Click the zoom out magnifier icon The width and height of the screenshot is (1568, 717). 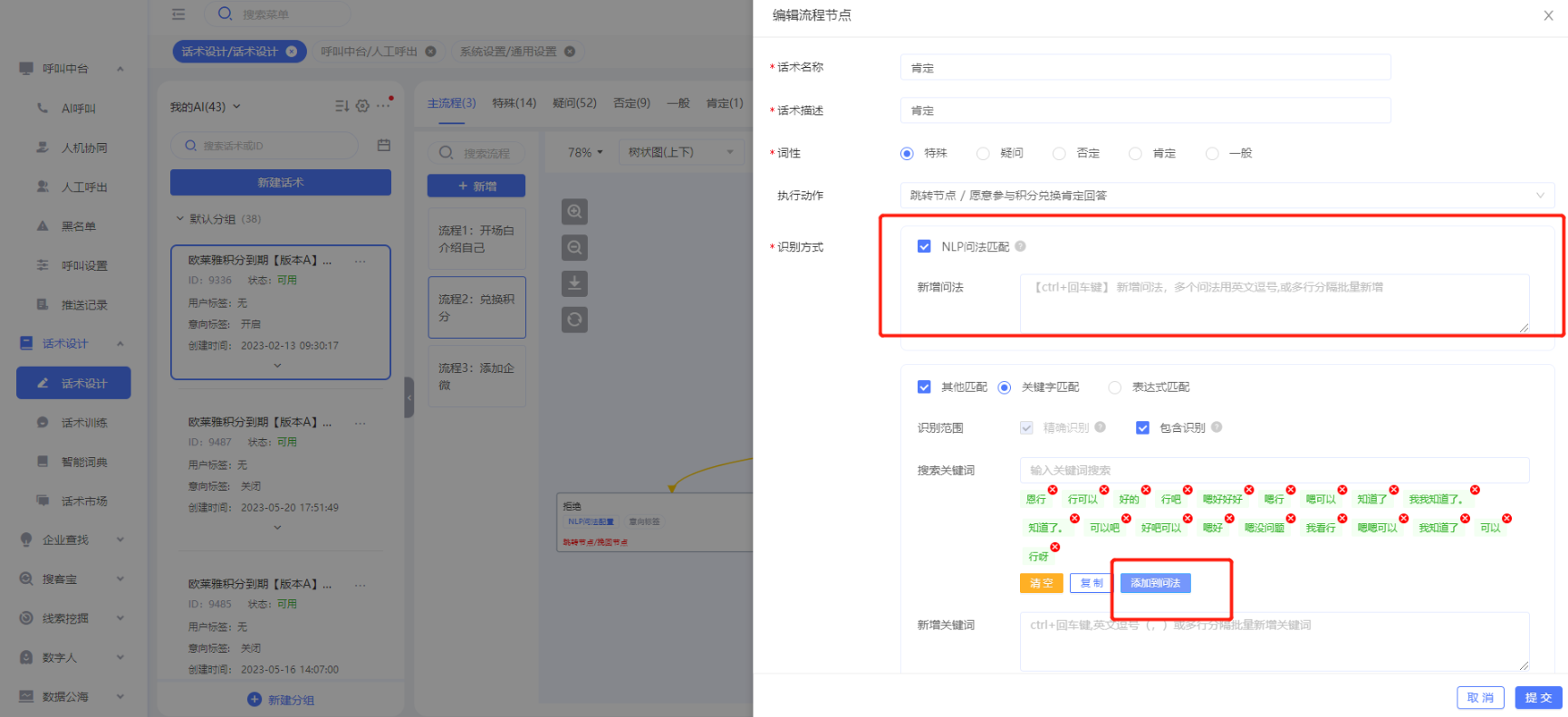574,248
